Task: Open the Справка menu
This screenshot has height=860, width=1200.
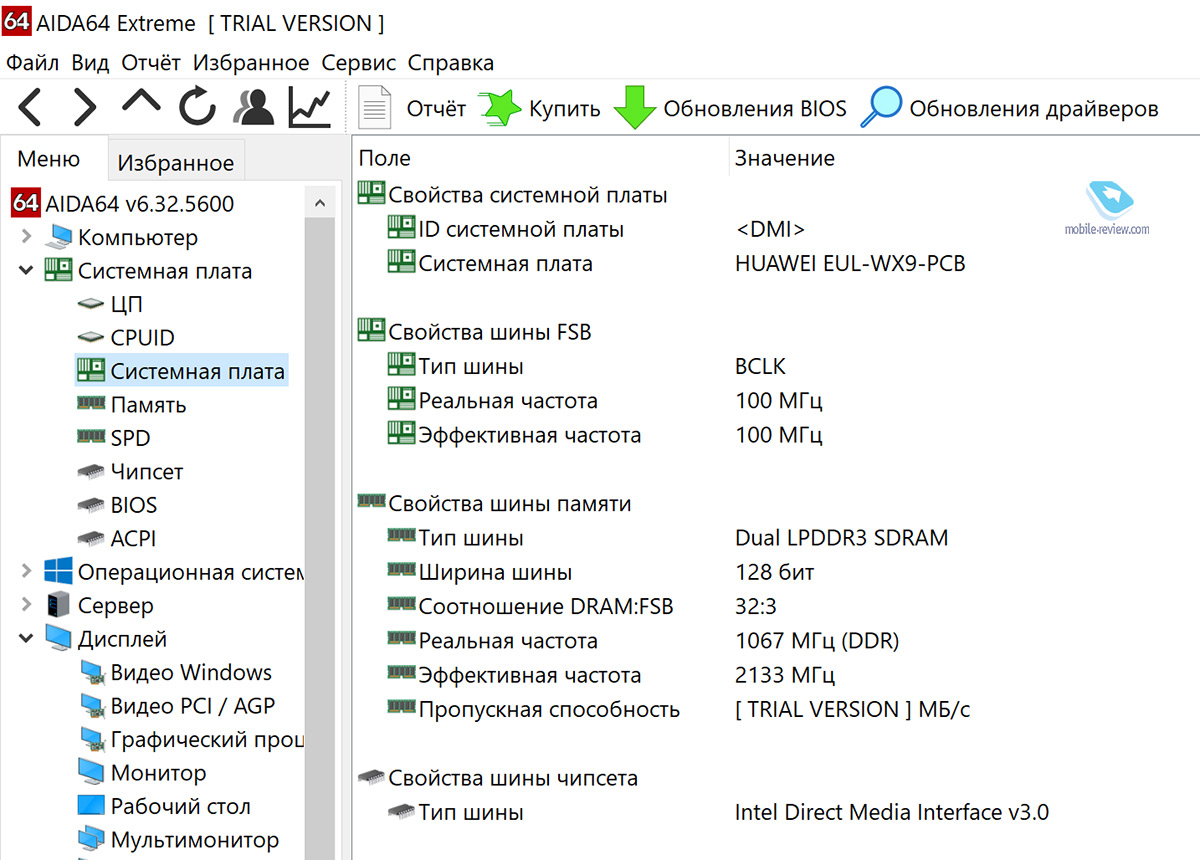Action: 451,63
